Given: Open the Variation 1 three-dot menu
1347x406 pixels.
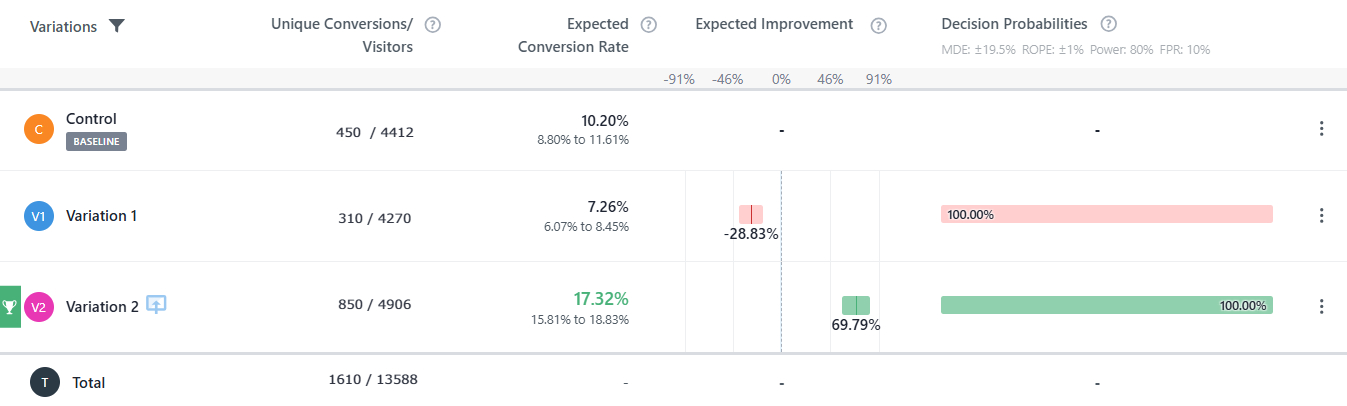Looking at the screenshot, I should click(1321, 215).
